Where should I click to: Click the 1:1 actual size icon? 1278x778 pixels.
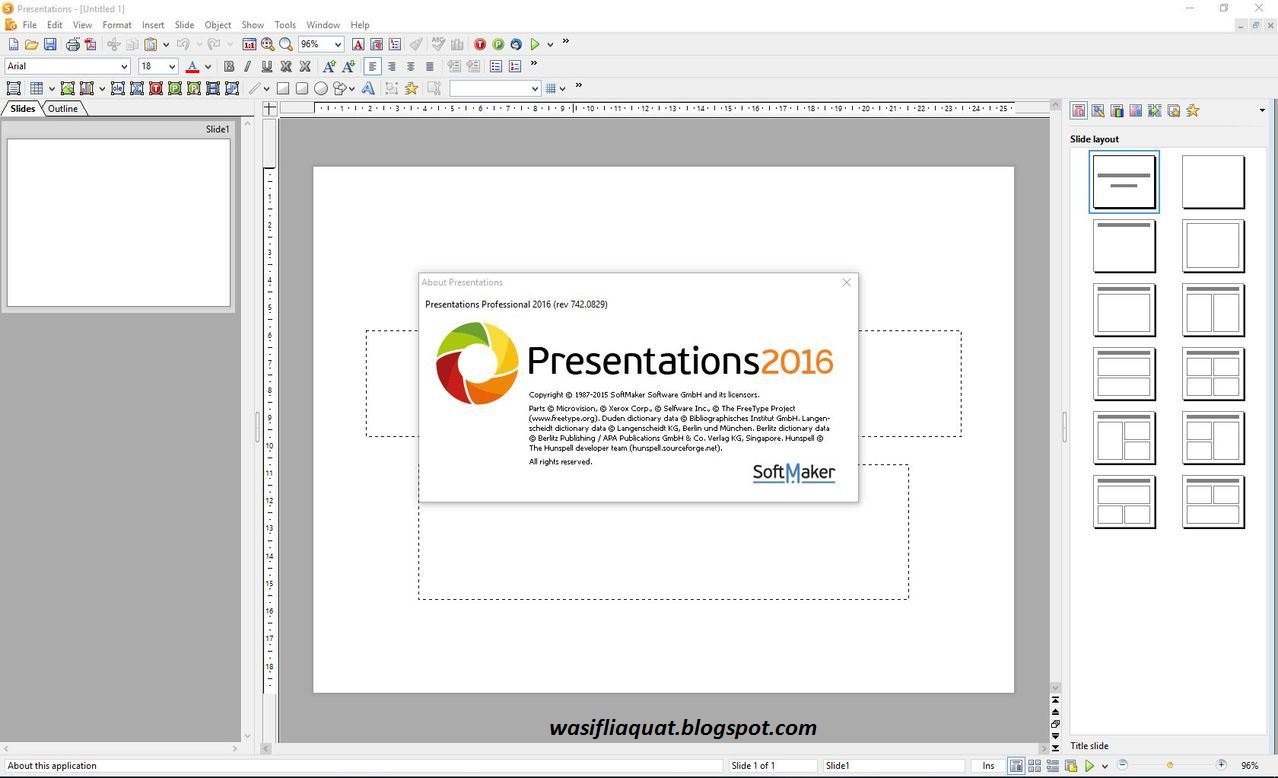249,44
